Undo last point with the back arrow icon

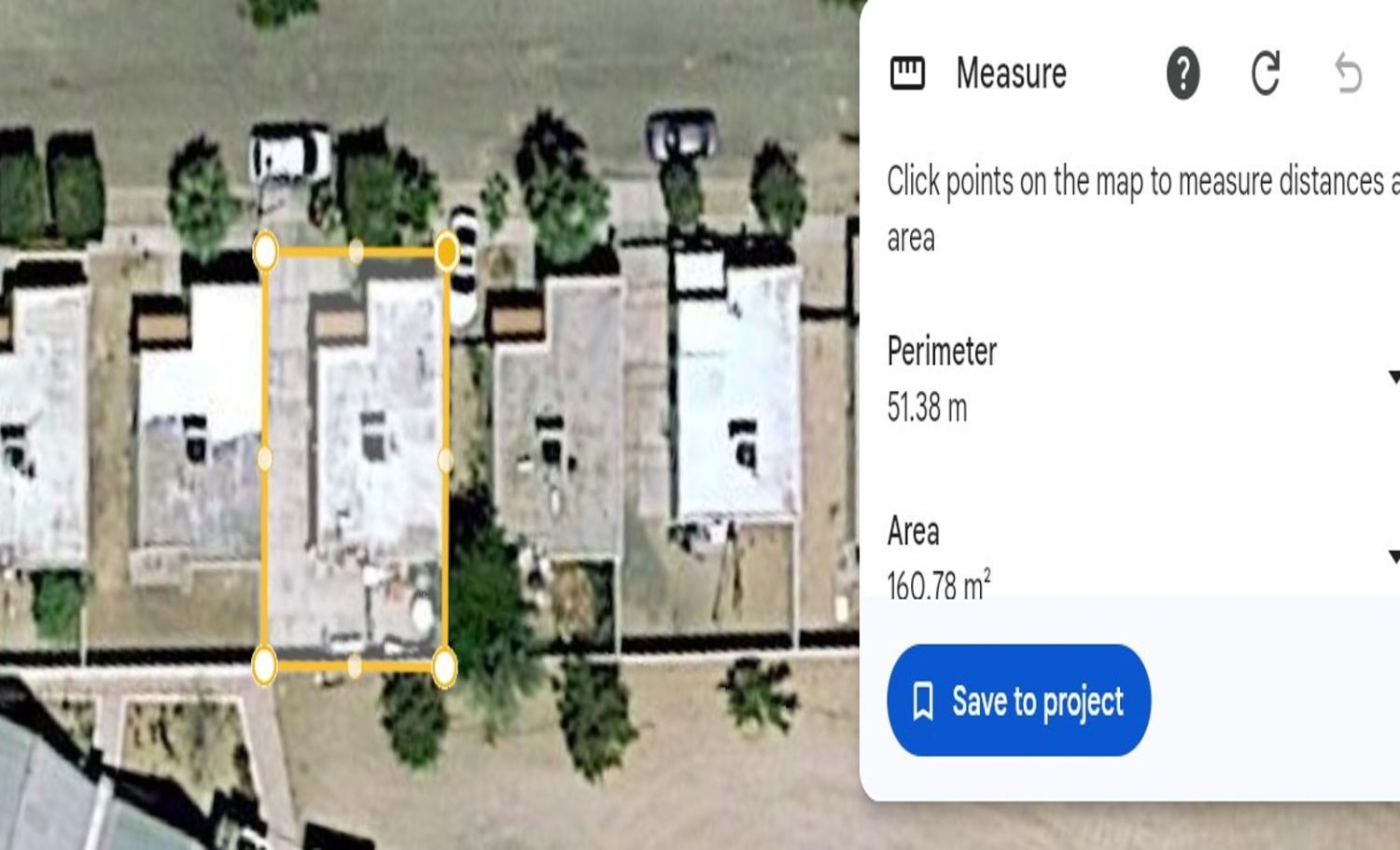click(x=1348, y=74)
